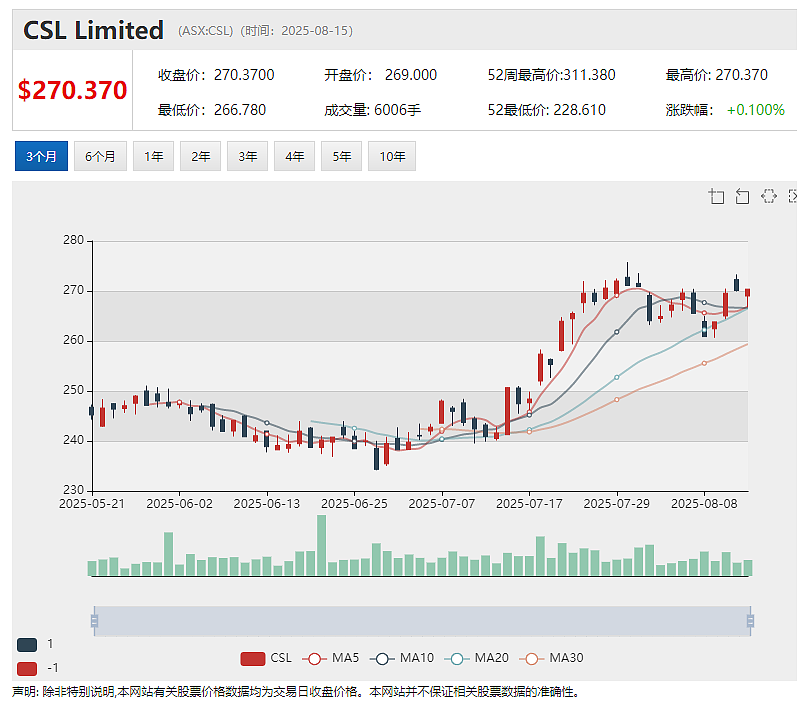Click the 280 price axis label

(73, 240)
